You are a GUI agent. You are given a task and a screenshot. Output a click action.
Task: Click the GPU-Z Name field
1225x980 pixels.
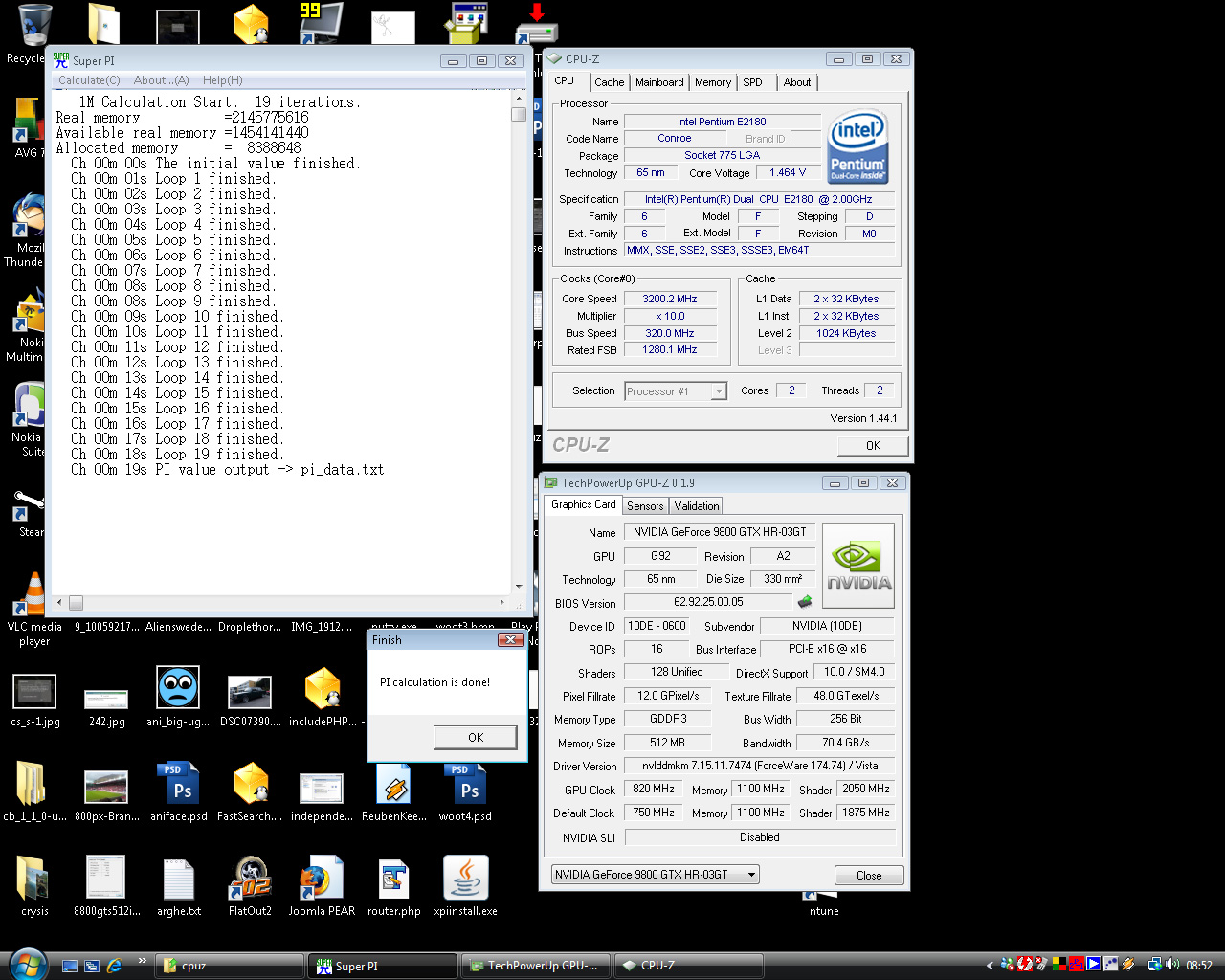[x=720, y=532]
